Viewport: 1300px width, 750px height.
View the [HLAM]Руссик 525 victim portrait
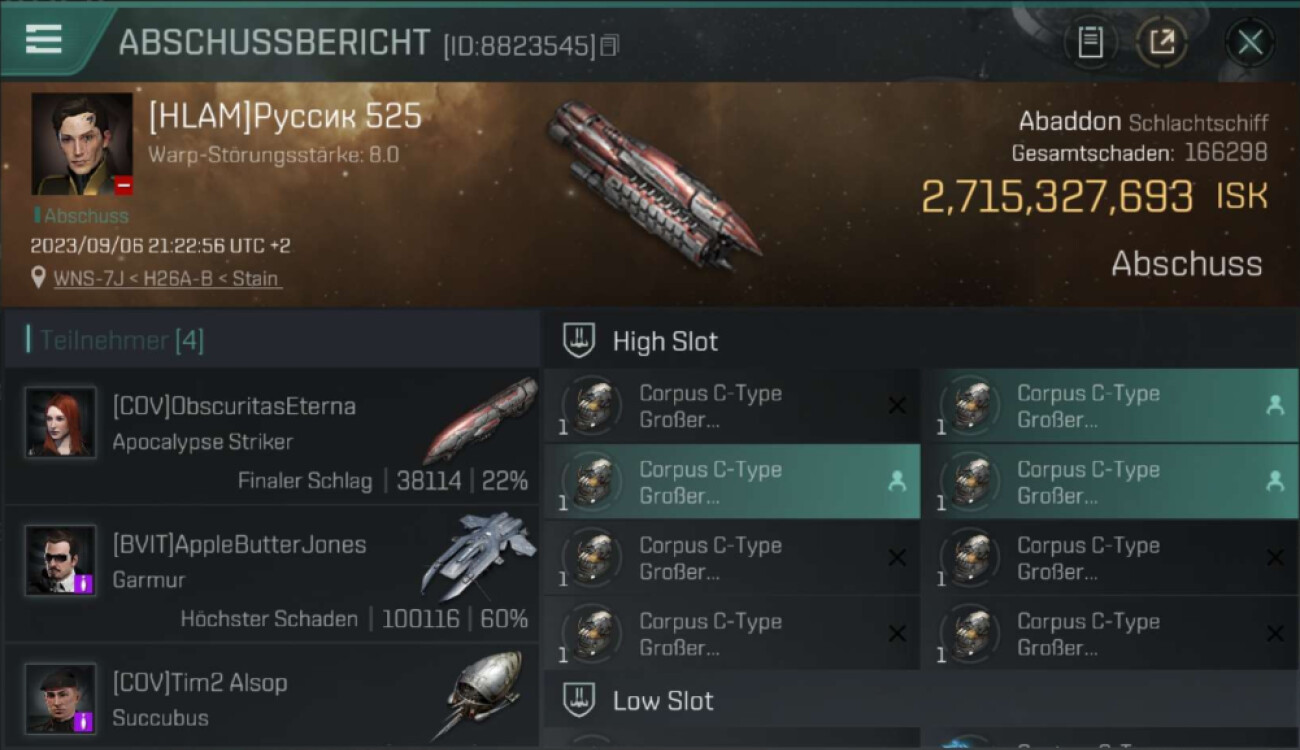(82, 144)
